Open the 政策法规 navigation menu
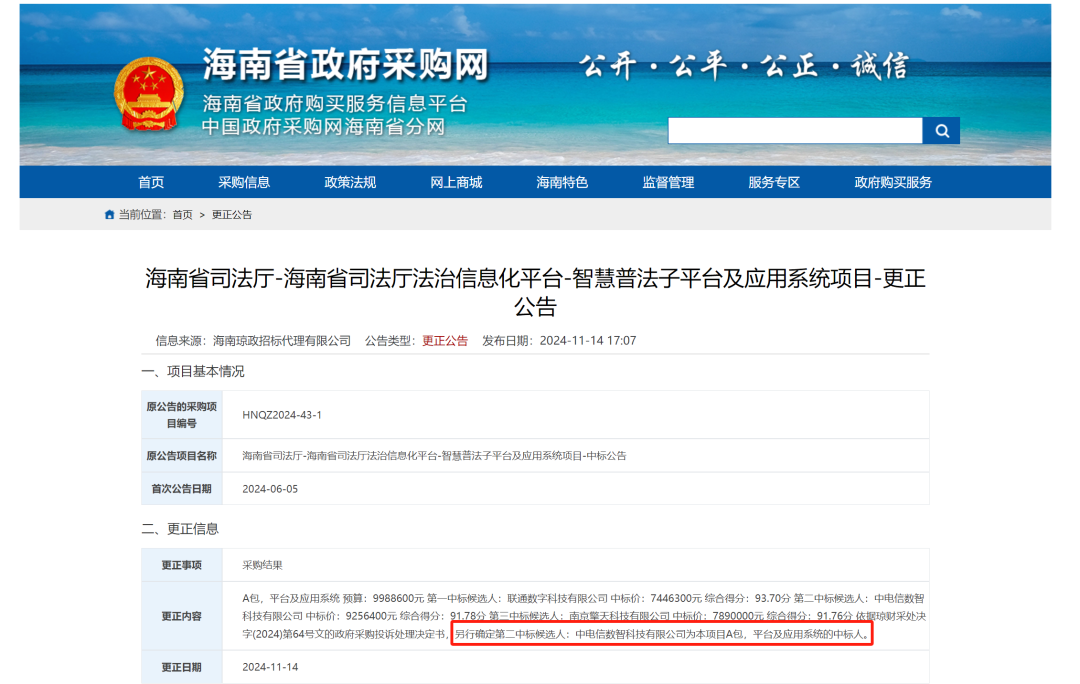The height and width of the screenshot is (684, 1080). 350,183
